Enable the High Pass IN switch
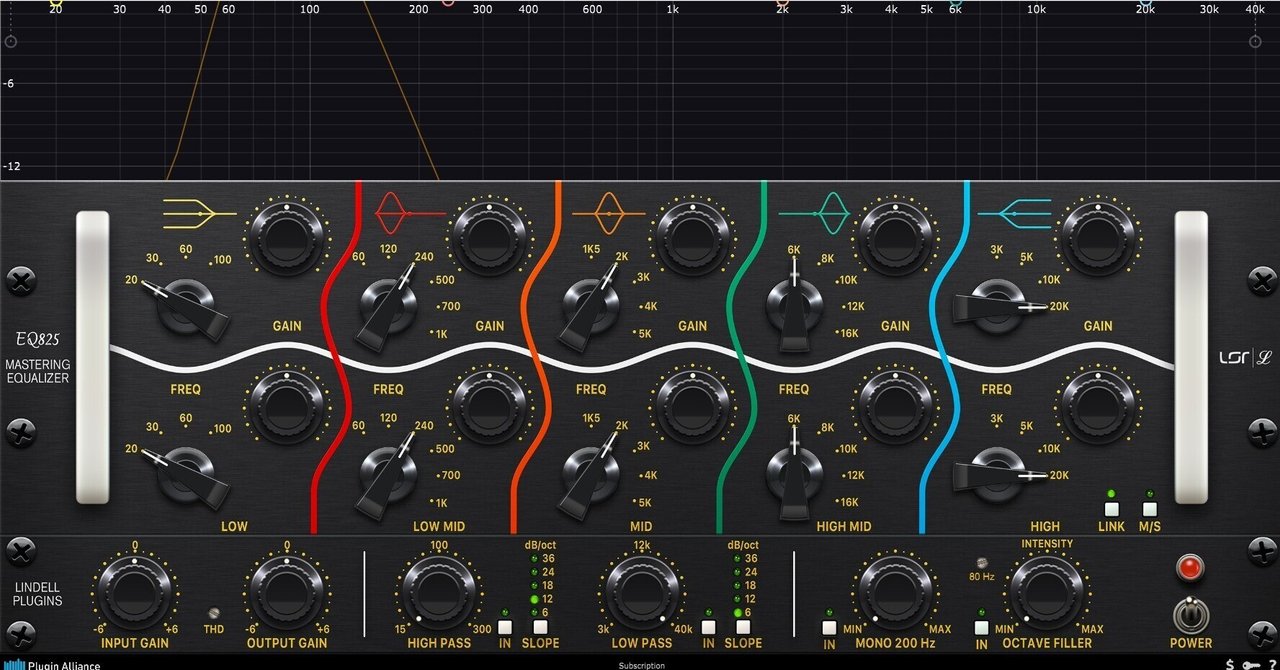Image resolution: width=1280 pixels, height=670 pixels. pyautogui.click(x=503, y=626)
